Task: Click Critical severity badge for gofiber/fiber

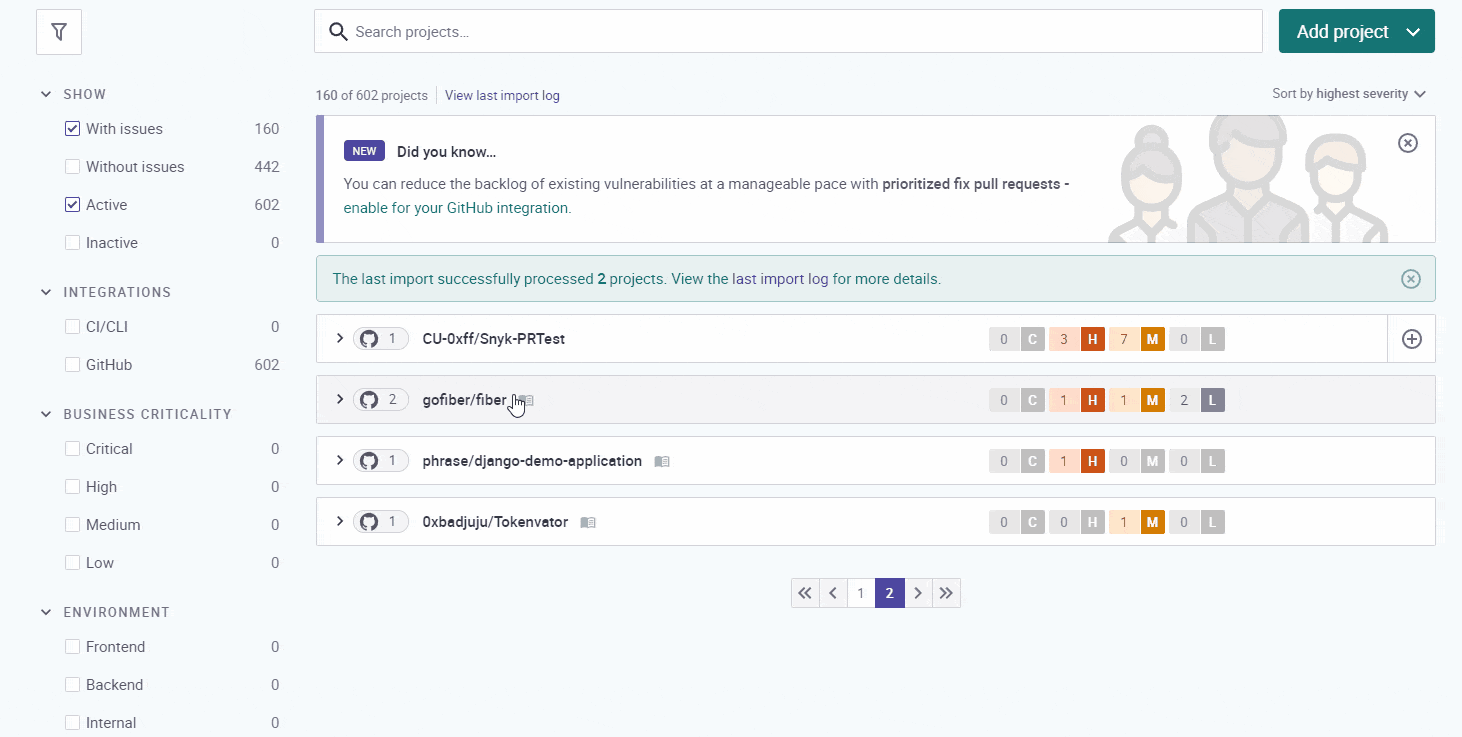Action: [x=1016, y=400]
